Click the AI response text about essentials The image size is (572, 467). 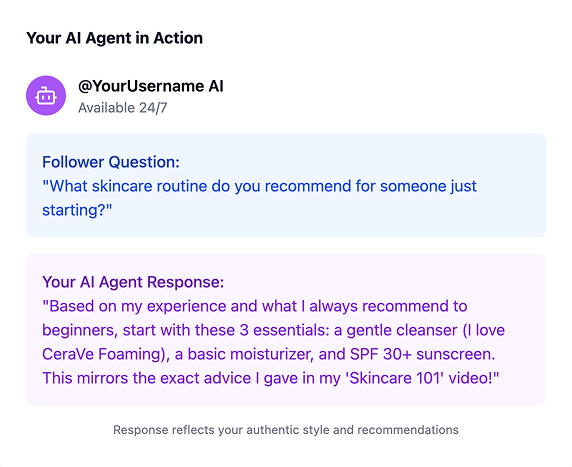(x=274, y=342)
